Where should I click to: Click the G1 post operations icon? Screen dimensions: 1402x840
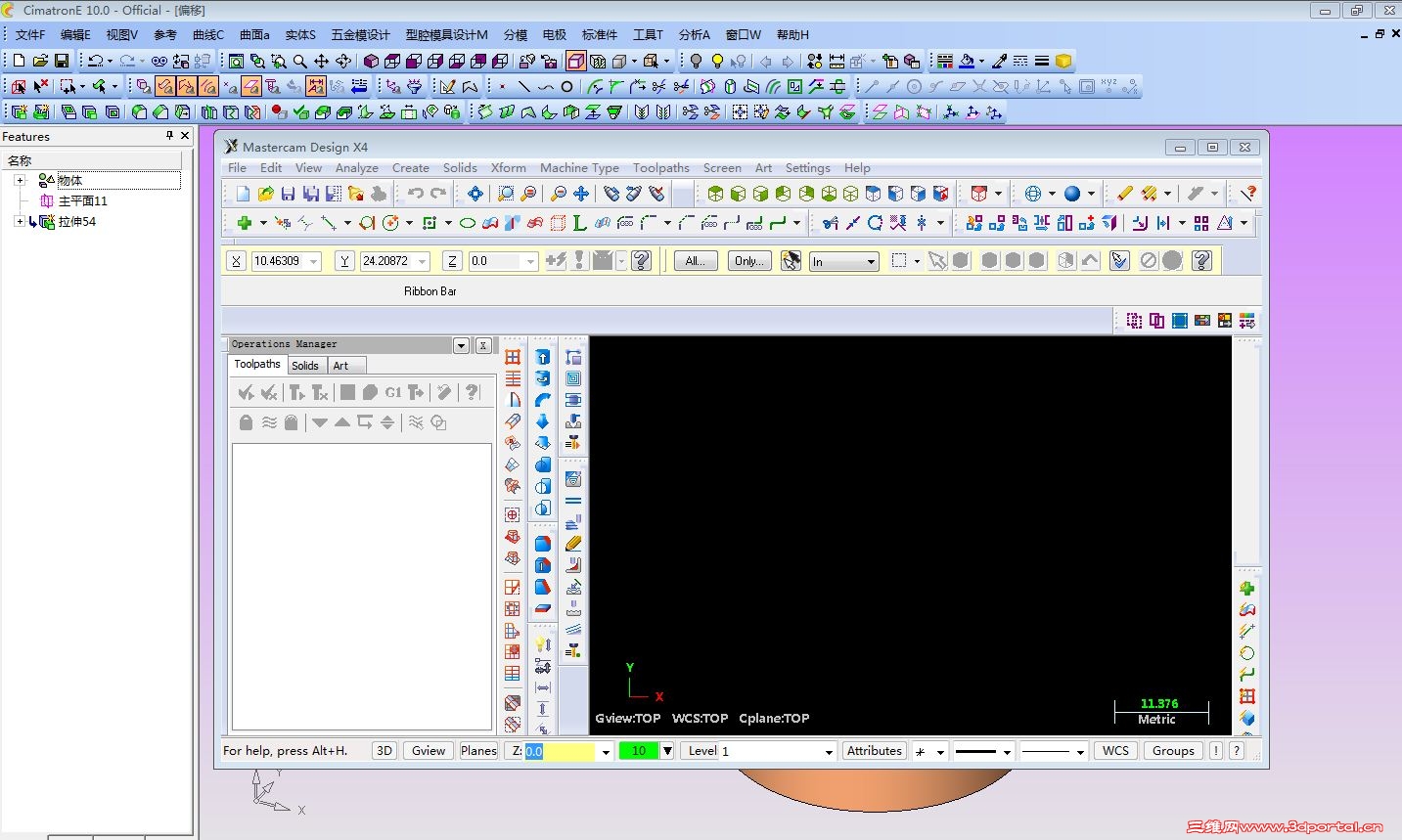393,392
